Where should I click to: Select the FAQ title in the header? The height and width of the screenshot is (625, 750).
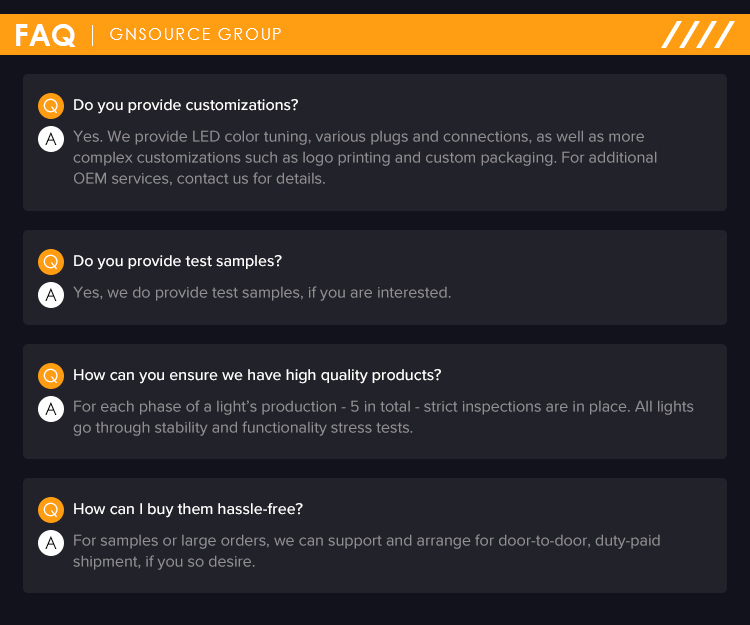tap(45, 35)
